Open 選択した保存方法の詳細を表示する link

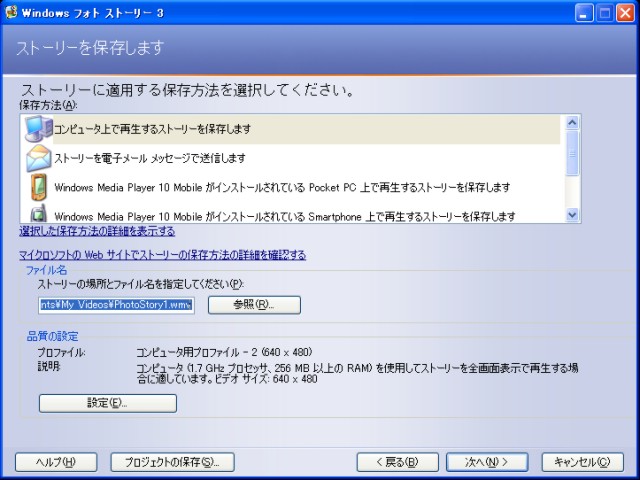tap(97, 231)
